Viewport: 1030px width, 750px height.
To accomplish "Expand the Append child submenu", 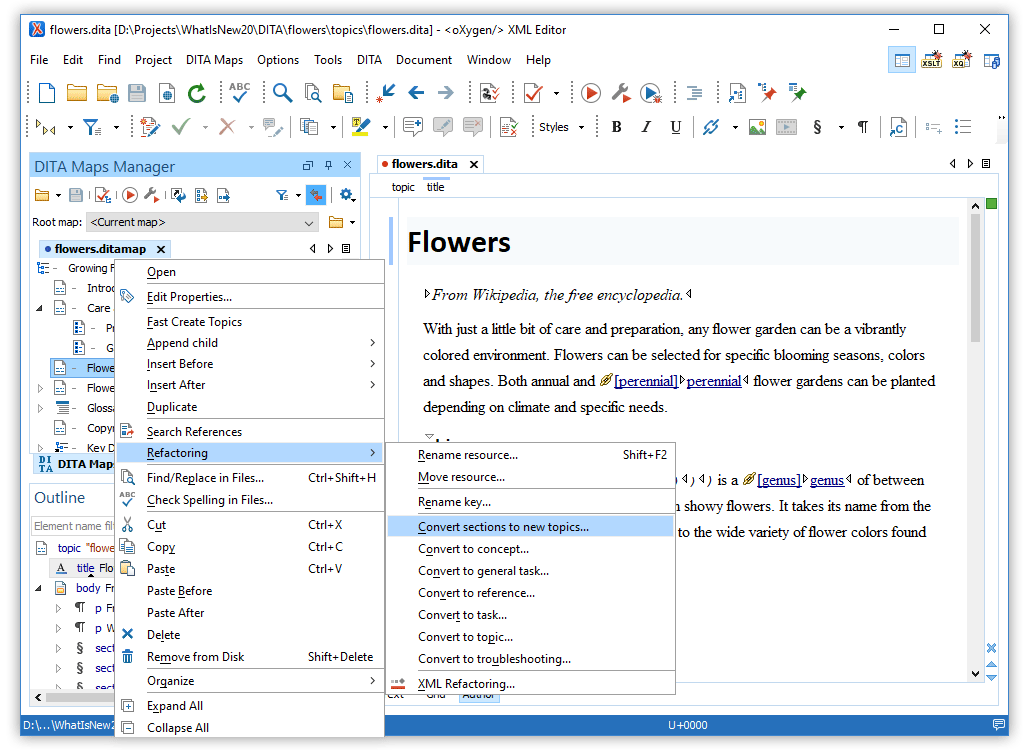I will point(250,343).
